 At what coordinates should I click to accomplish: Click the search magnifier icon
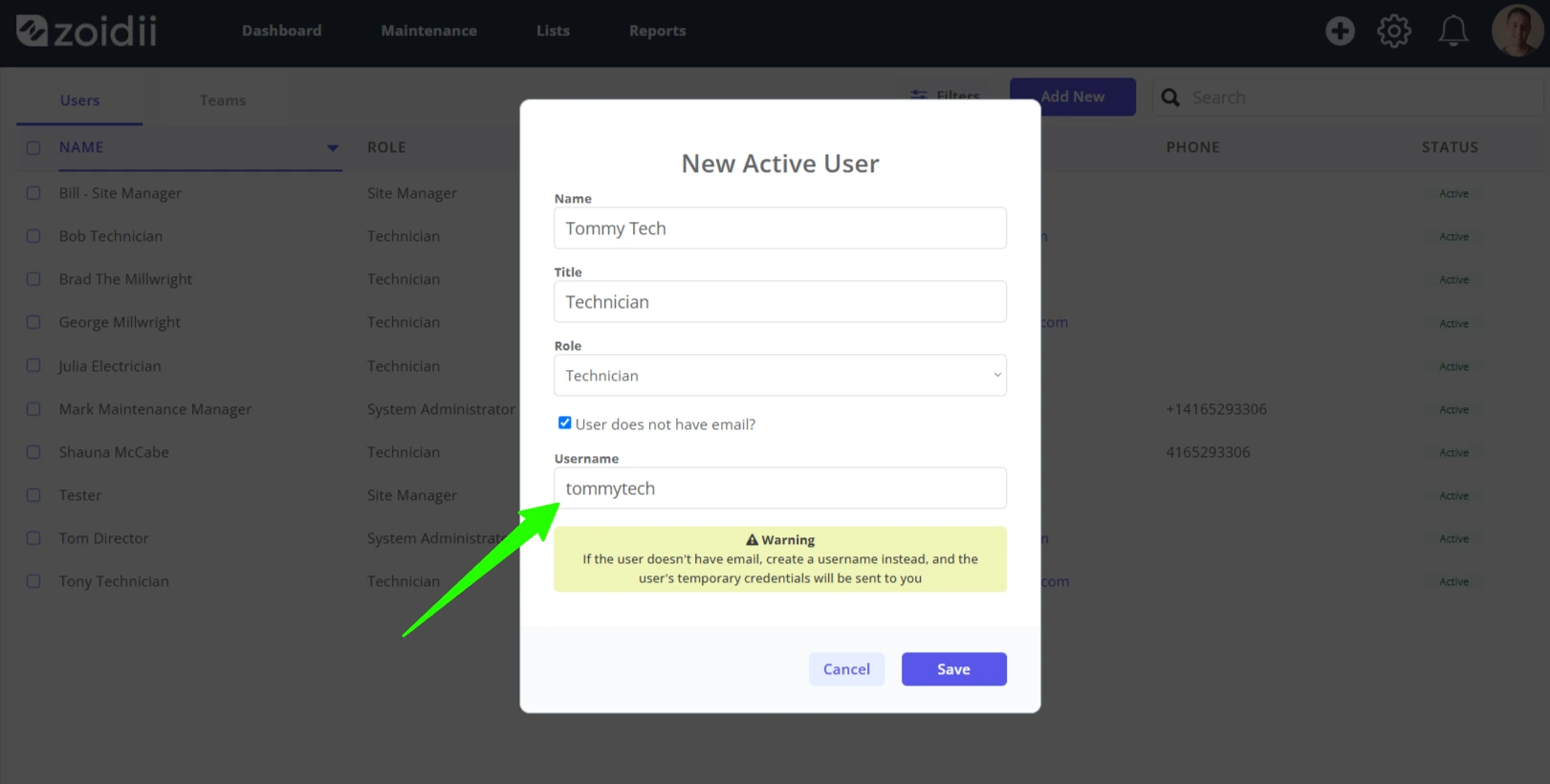tap(1169, 98)
